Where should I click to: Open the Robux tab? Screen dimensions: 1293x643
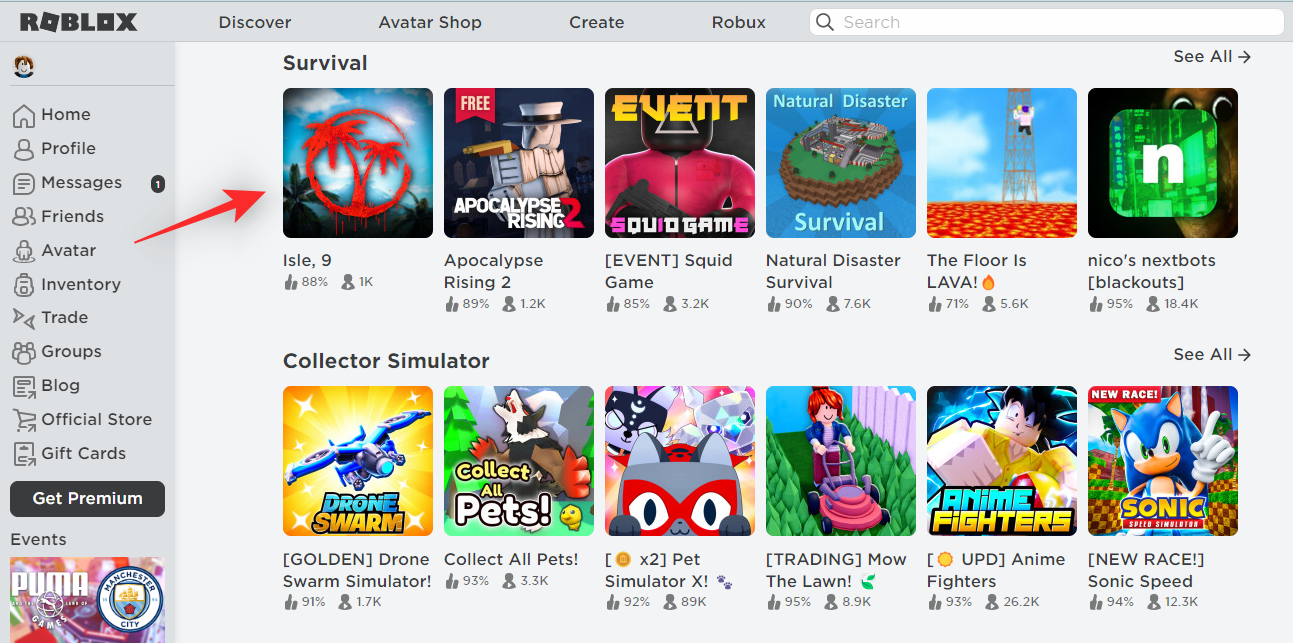738,22
